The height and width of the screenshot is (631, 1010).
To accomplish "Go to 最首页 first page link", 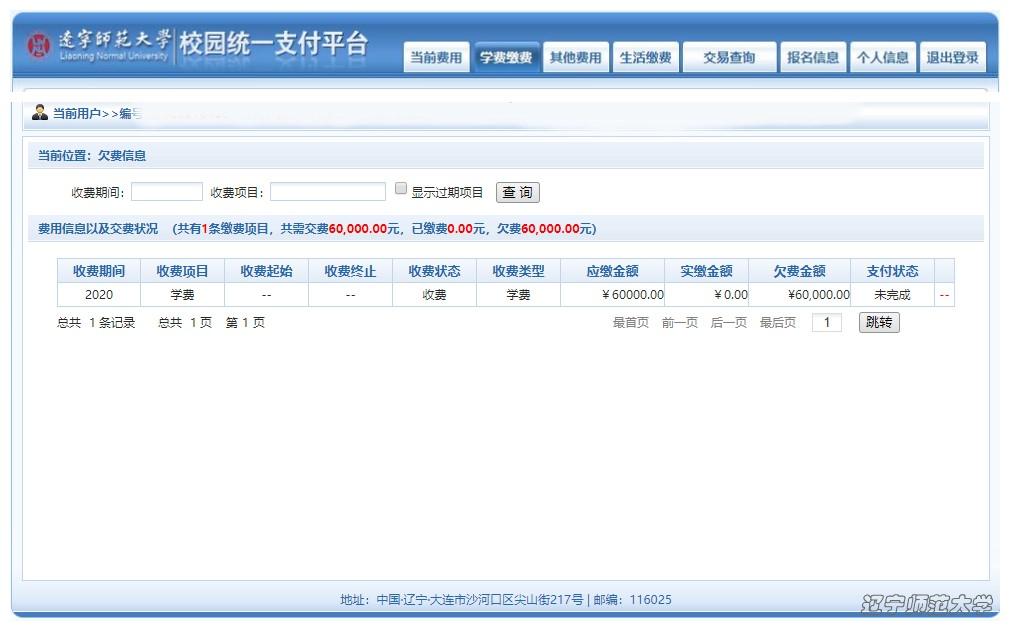I will point(630,323).
